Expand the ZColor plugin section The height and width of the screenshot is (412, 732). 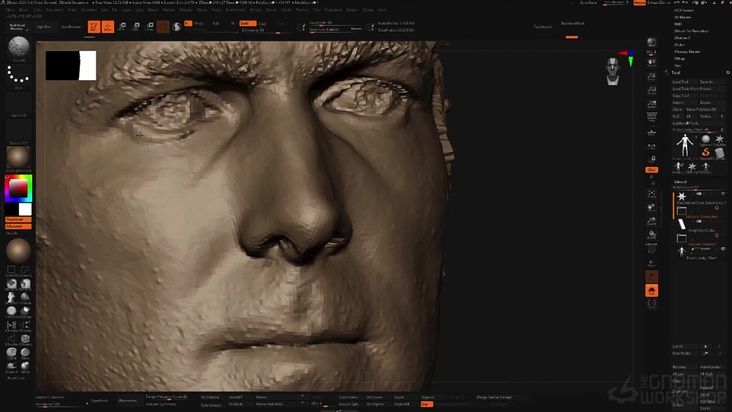click(x=679, y=45)
